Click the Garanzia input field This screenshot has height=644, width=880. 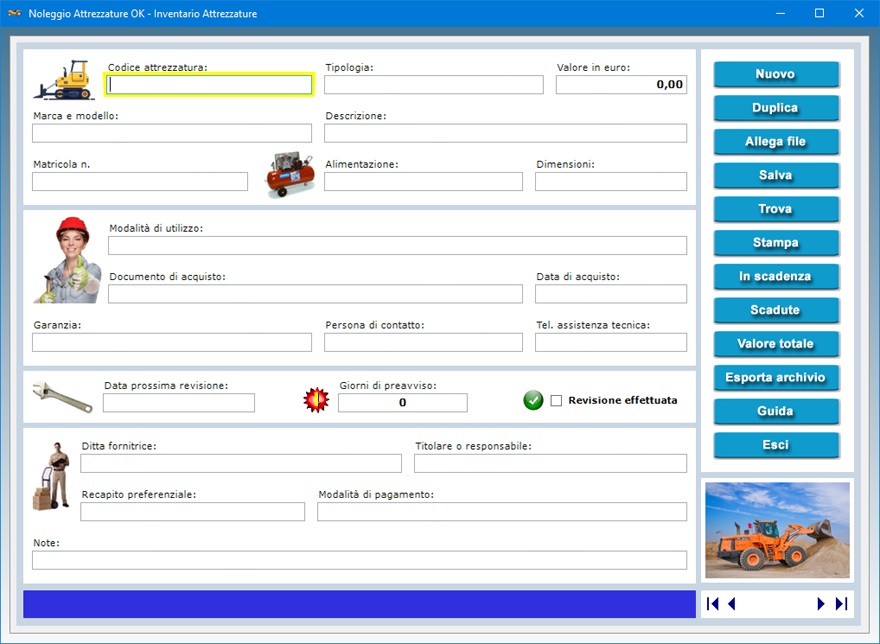(172, 342)
